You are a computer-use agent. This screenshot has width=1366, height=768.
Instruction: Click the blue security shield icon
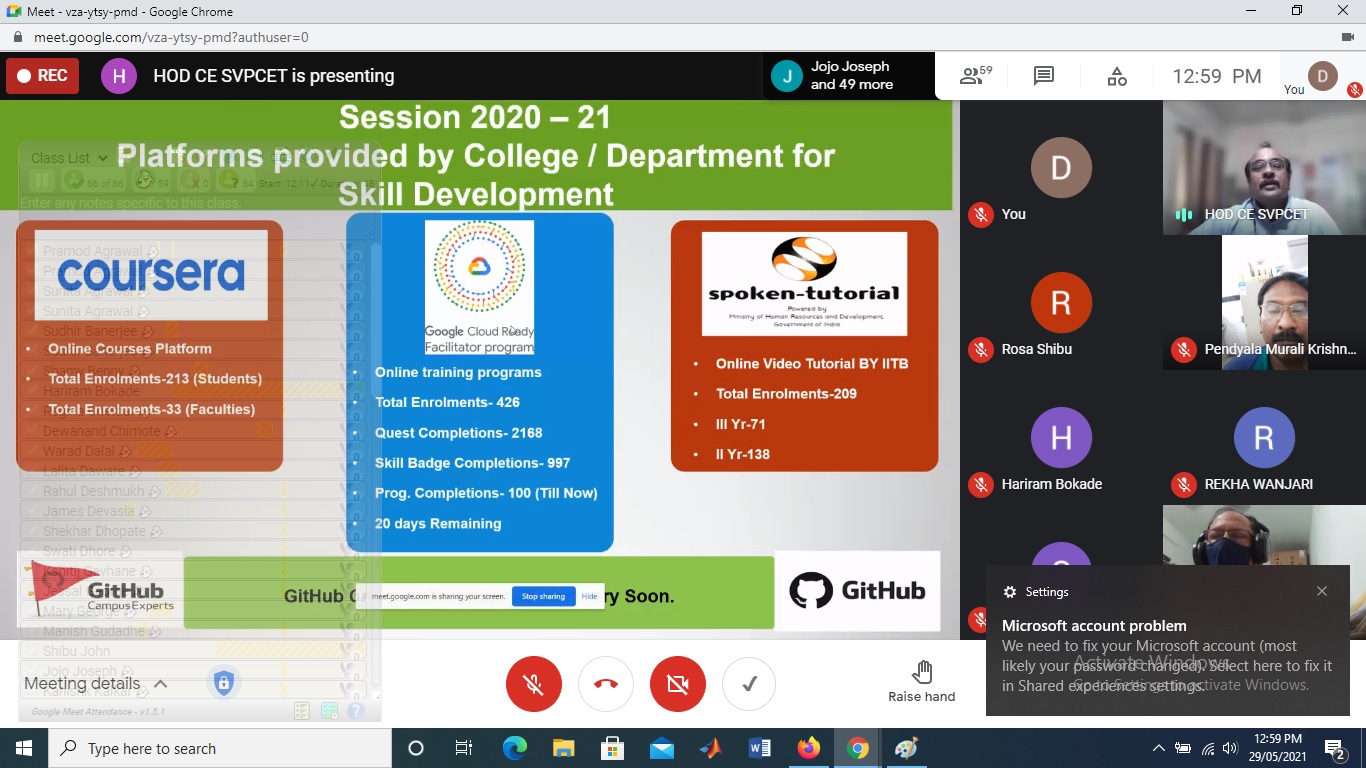224,684
